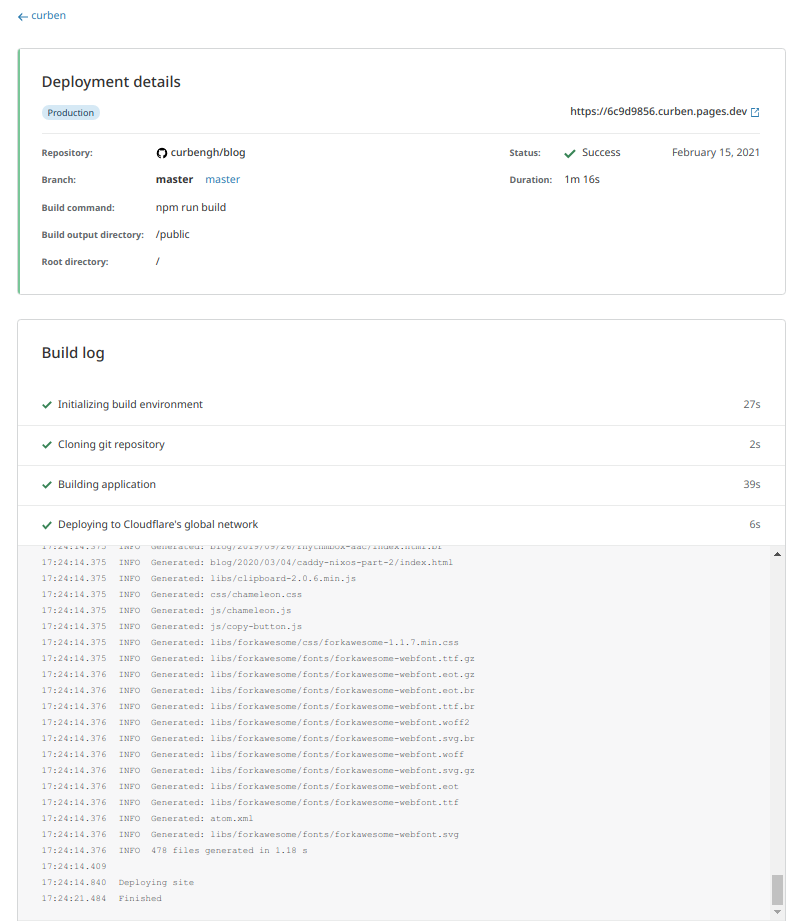Click the checkmark icon for Deploying to Cloudflare's network
This screenshot has height=921, width=798.
(x=47, y=525)
